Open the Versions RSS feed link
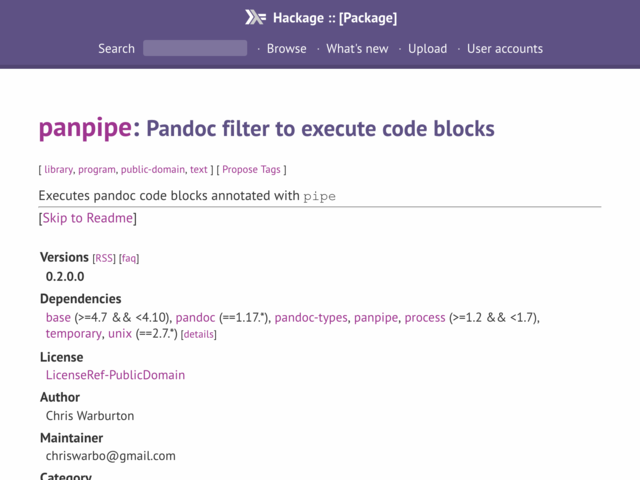This screenshot has height=480, width=640. 104,258
